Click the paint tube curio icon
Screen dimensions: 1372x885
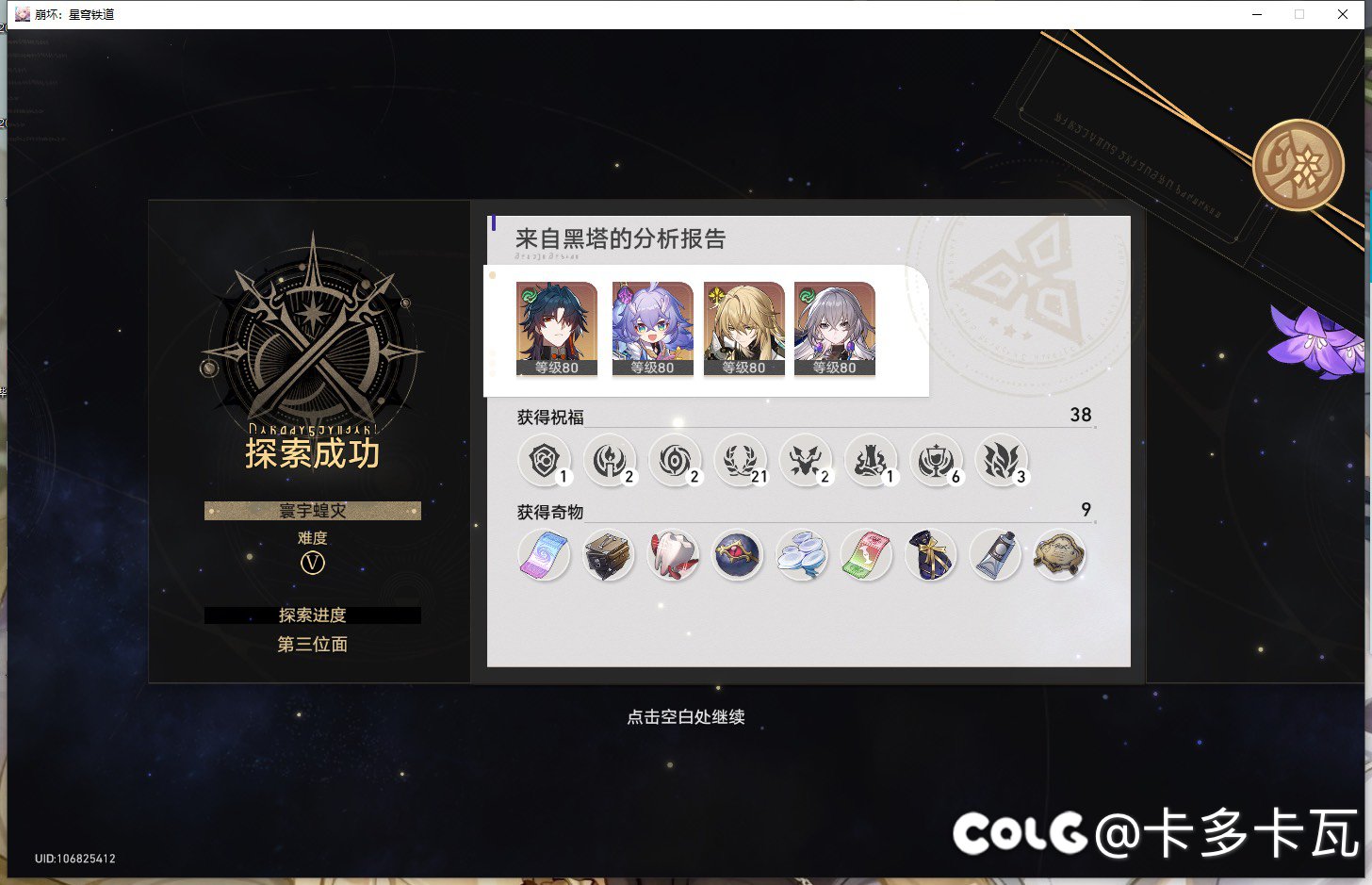[x=995, y=555]
